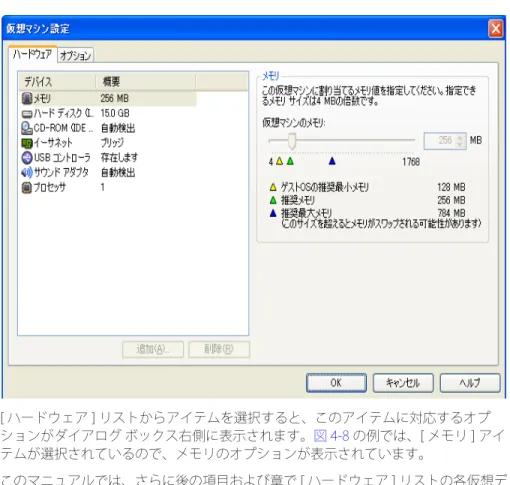Click the hard disk drive icon
510x485 pixels.
[x=27, y=114]
